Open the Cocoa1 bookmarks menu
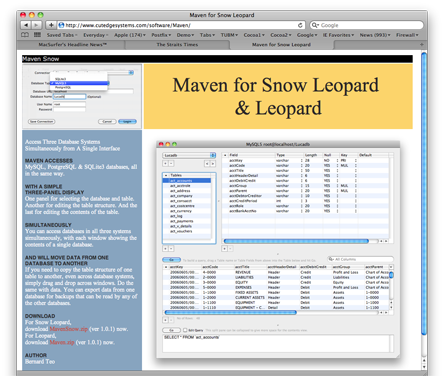Viewport: 444px width, 376px height. (254, 35)
